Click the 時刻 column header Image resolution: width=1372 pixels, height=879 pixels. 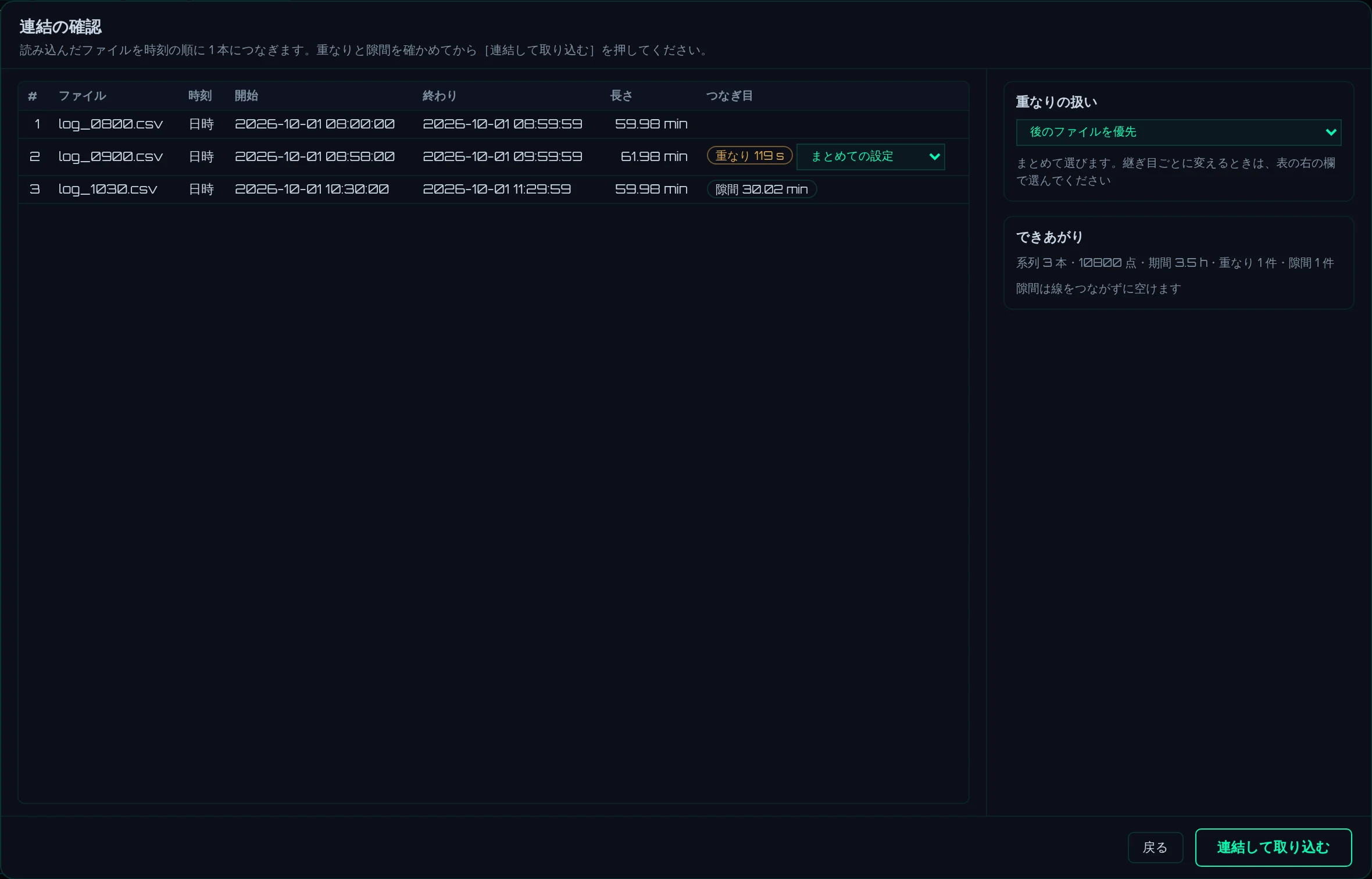pyautogui.click(x=200, y=95)
